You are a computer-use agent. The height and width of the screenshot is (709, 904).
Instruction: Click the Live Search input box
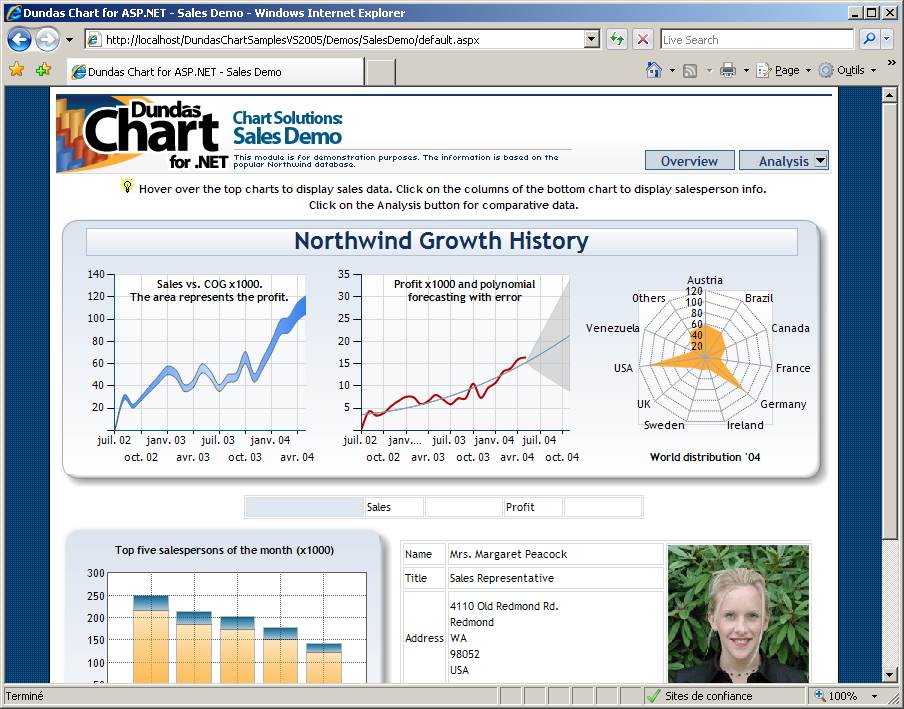tap(756, 40)
